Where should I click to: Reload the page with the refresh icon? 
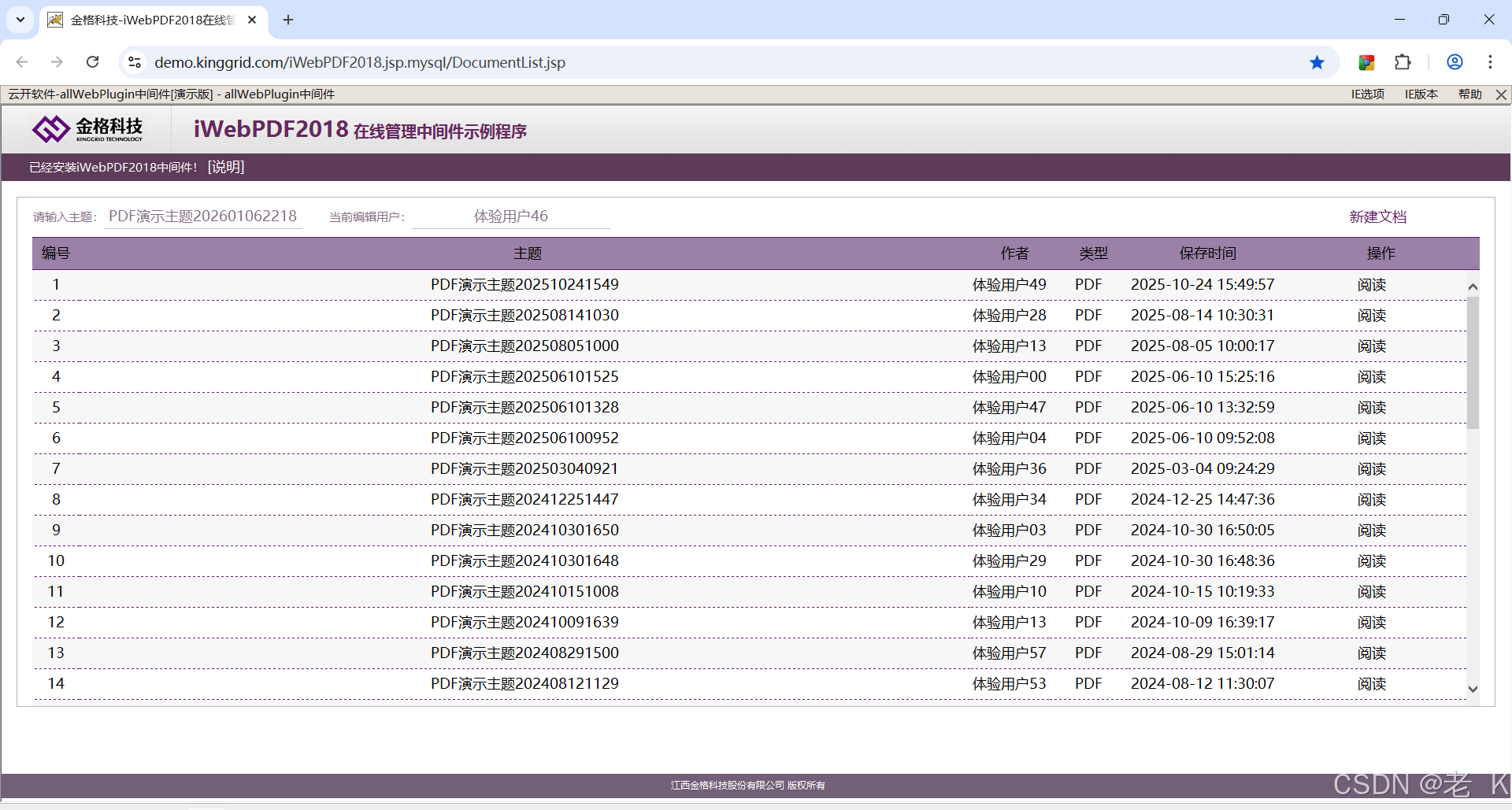92,62
